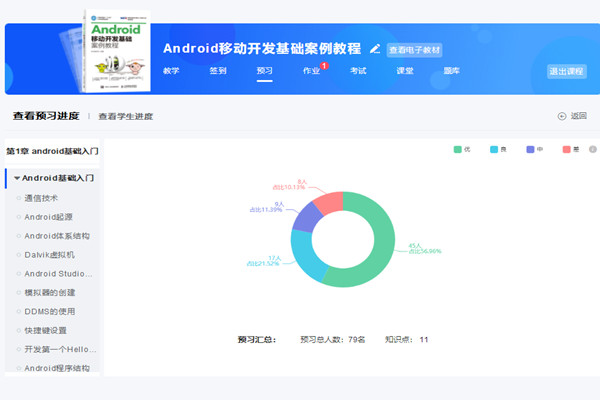Click the pencil edit icon beside course title

pos(375,48)
